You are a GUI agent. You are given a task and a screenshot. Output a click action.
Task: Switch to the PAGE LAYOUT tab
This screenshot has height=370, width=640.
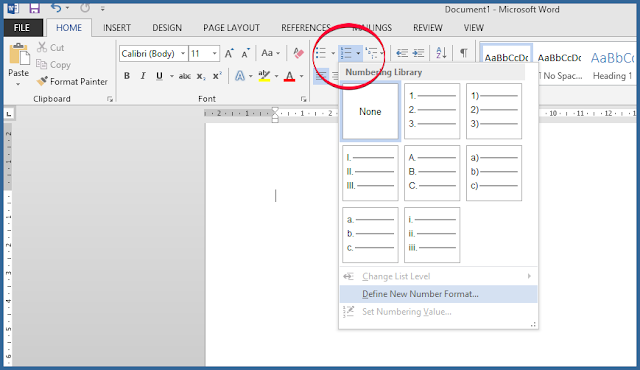coord(231,28)
